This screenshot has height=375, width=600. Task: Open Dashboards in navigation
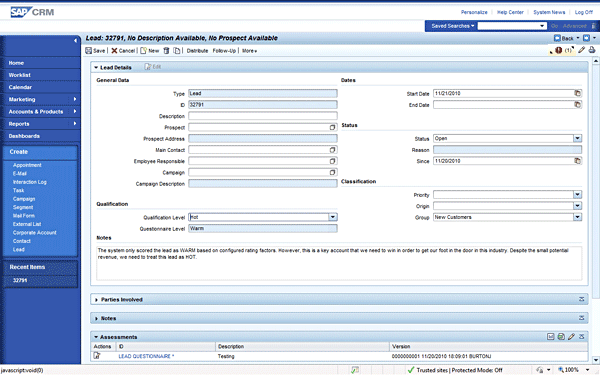pyautogui.click(x=24, y=136)
